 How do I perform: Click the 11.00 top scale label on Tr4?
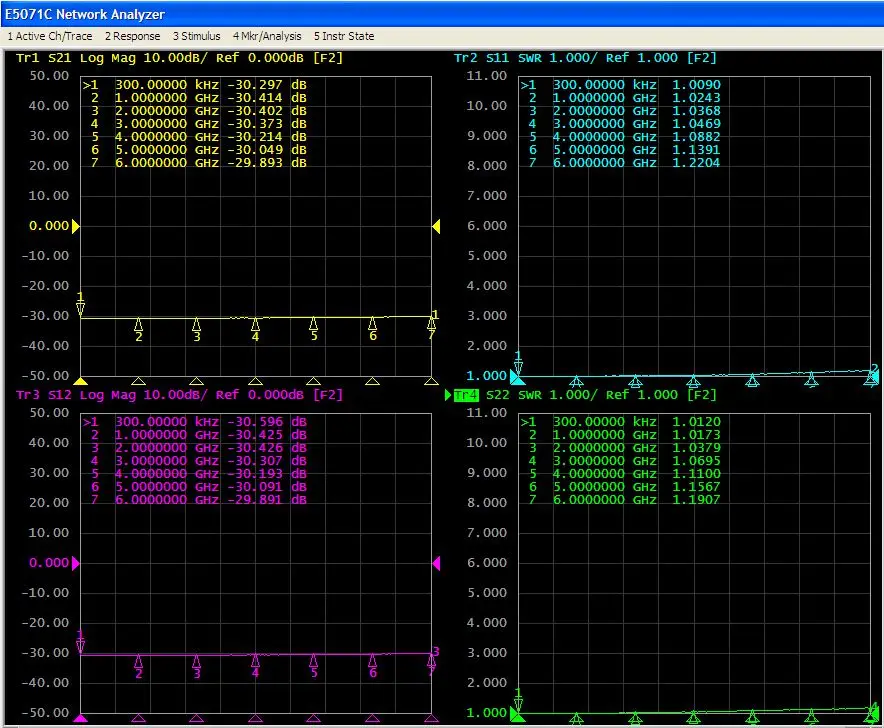tap(487, 413)
